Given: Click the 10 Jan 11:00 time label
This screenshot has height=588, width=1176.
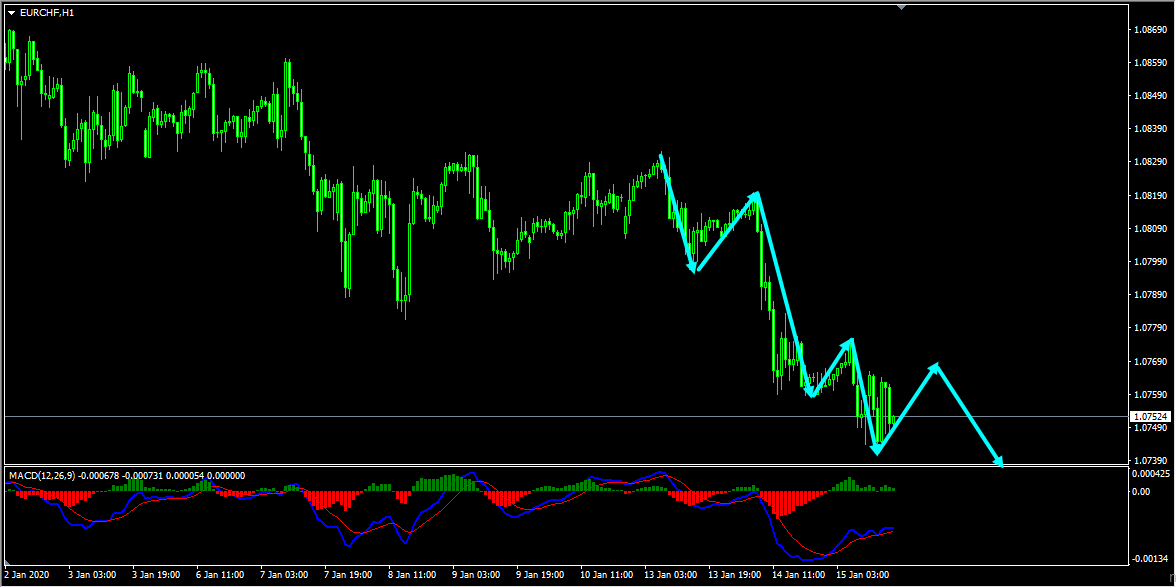Looking at the screenshot, I should point(606,574).
